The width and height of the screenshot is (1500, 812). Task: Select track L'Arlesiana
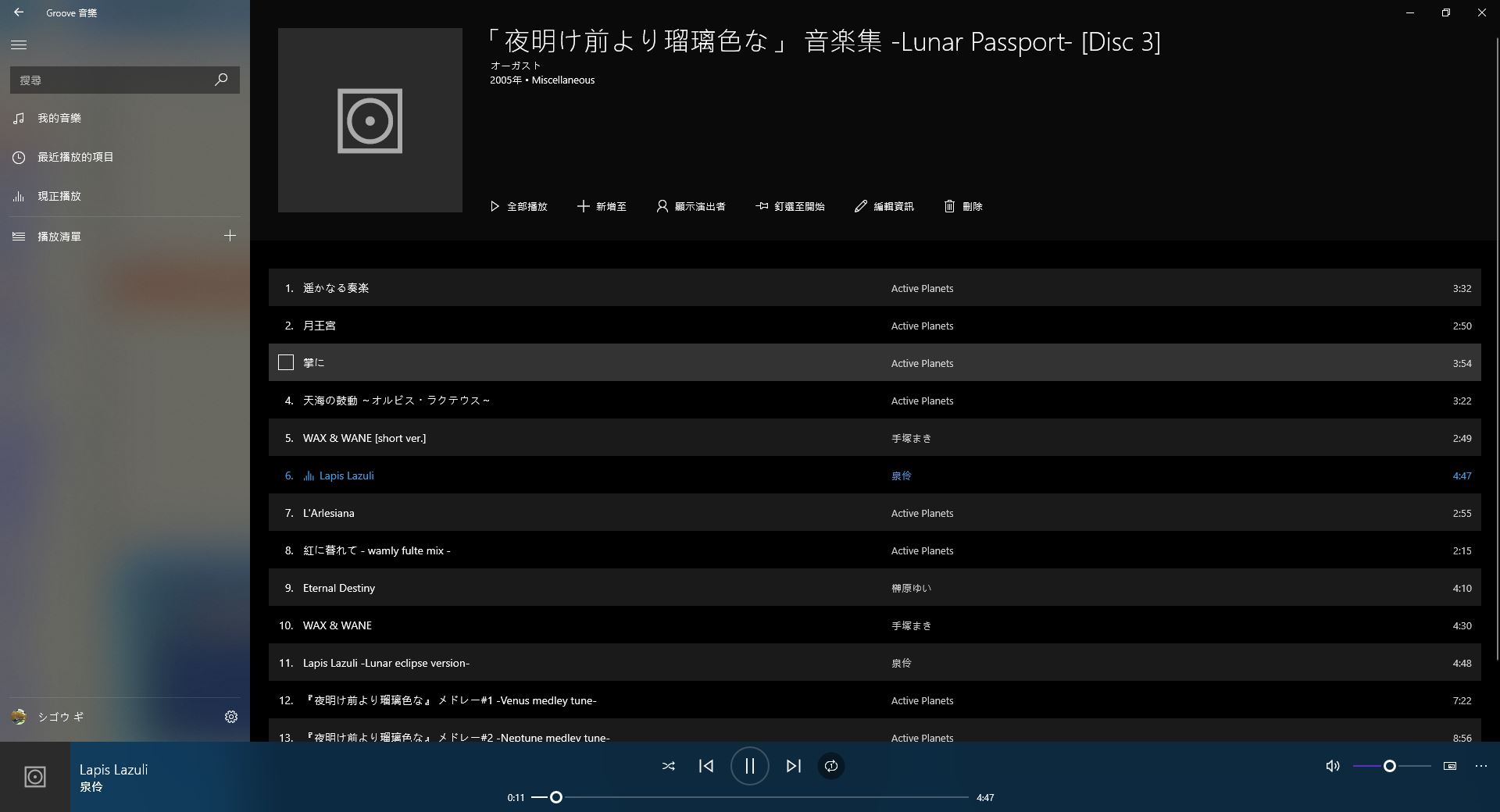[x=875, y=513]
